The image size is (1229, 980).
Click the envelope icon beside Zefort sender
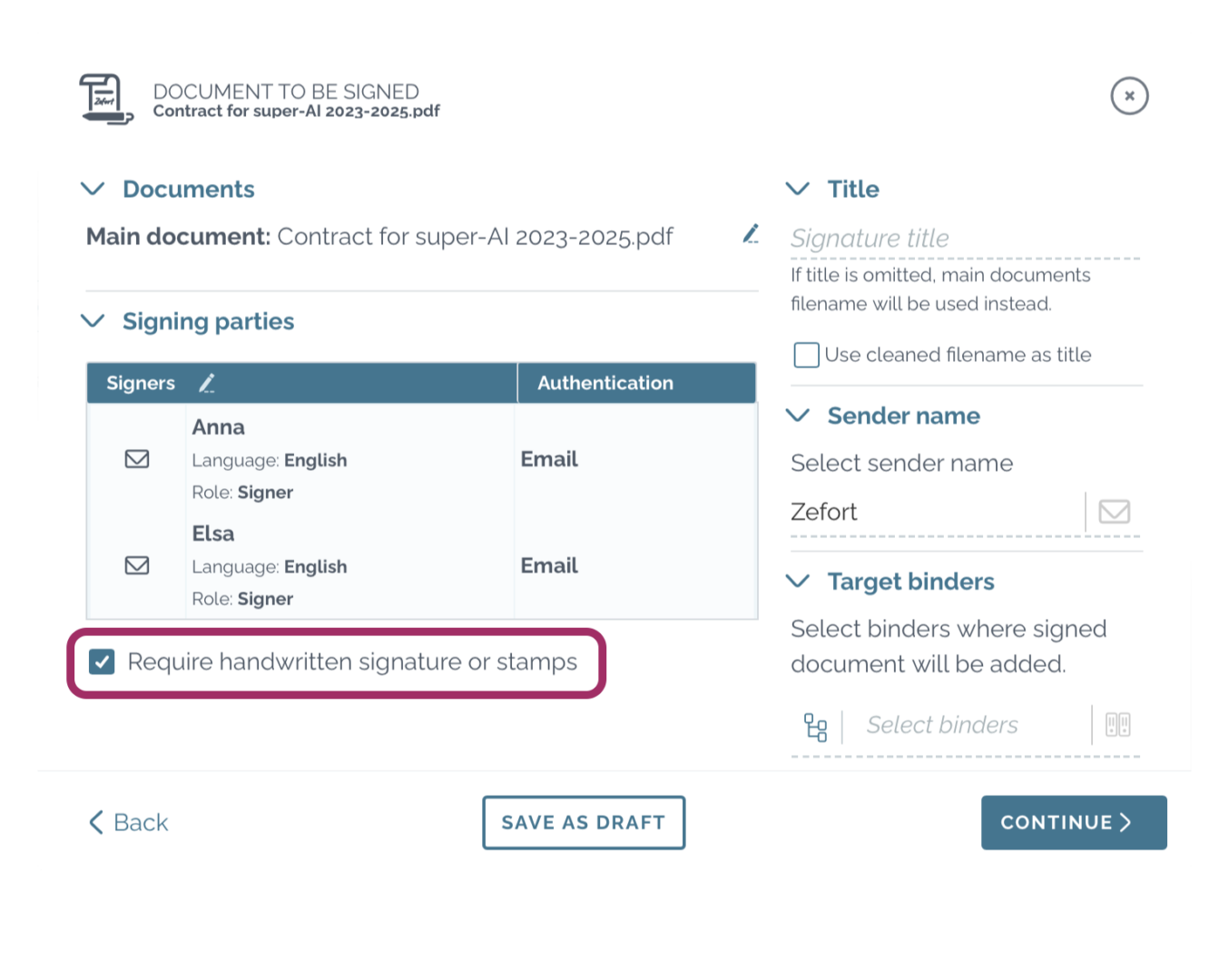(1114, 512)
